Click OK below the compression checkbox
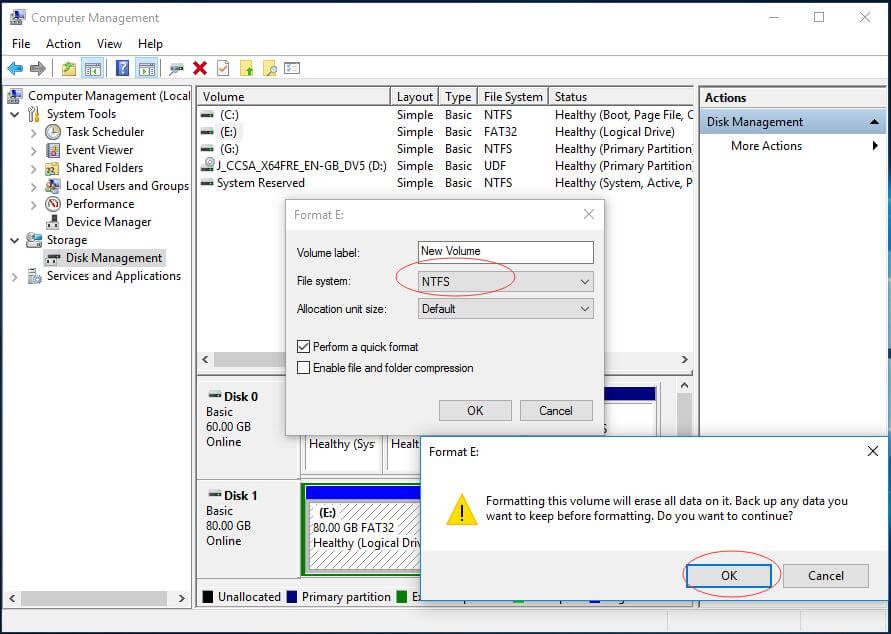Viewport: 891px width, 634px height. pos(475,411)
